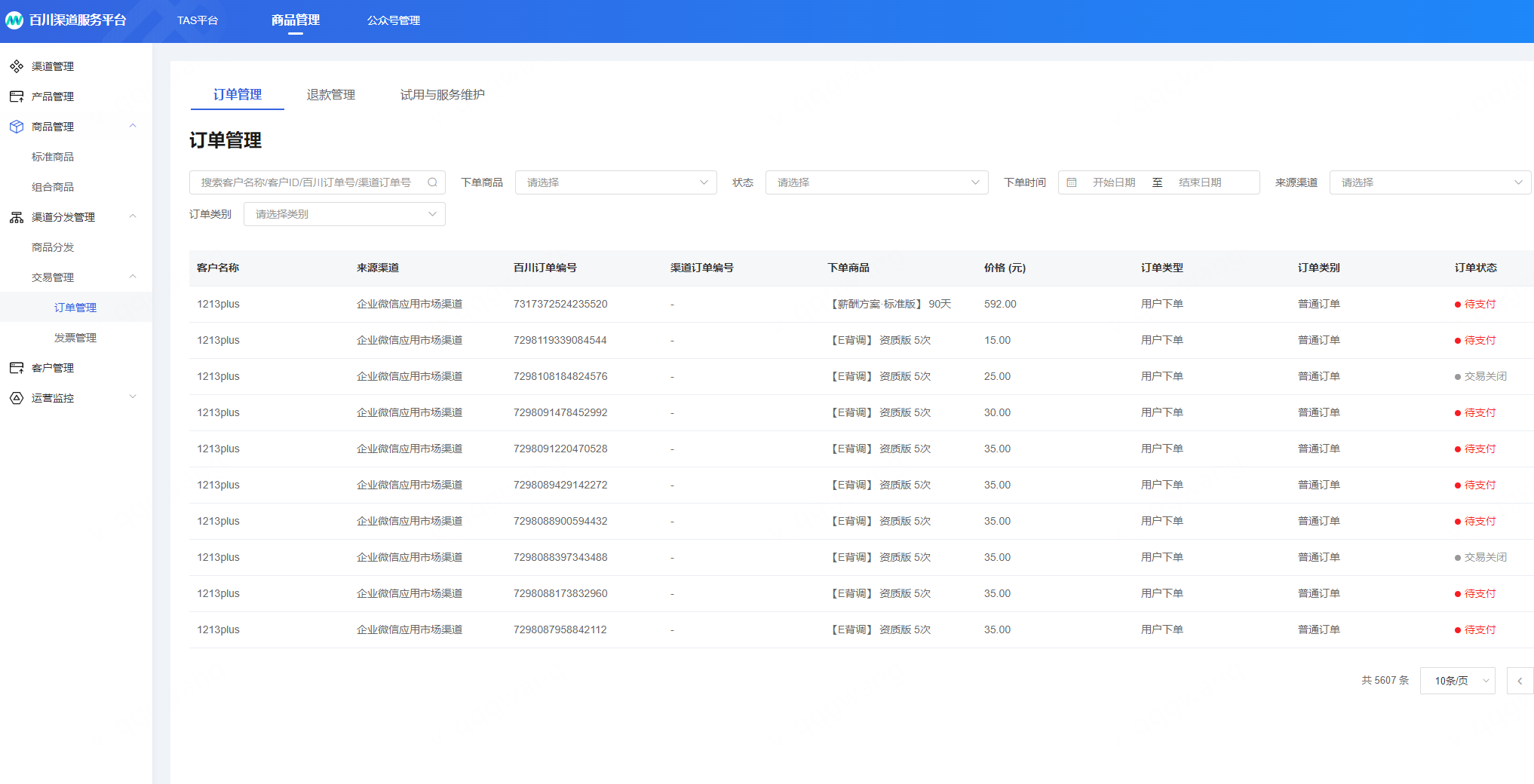Switch to 试用与服务维护 tab
The height and width of the screenshot is (784, 1534).
[443, 95]
